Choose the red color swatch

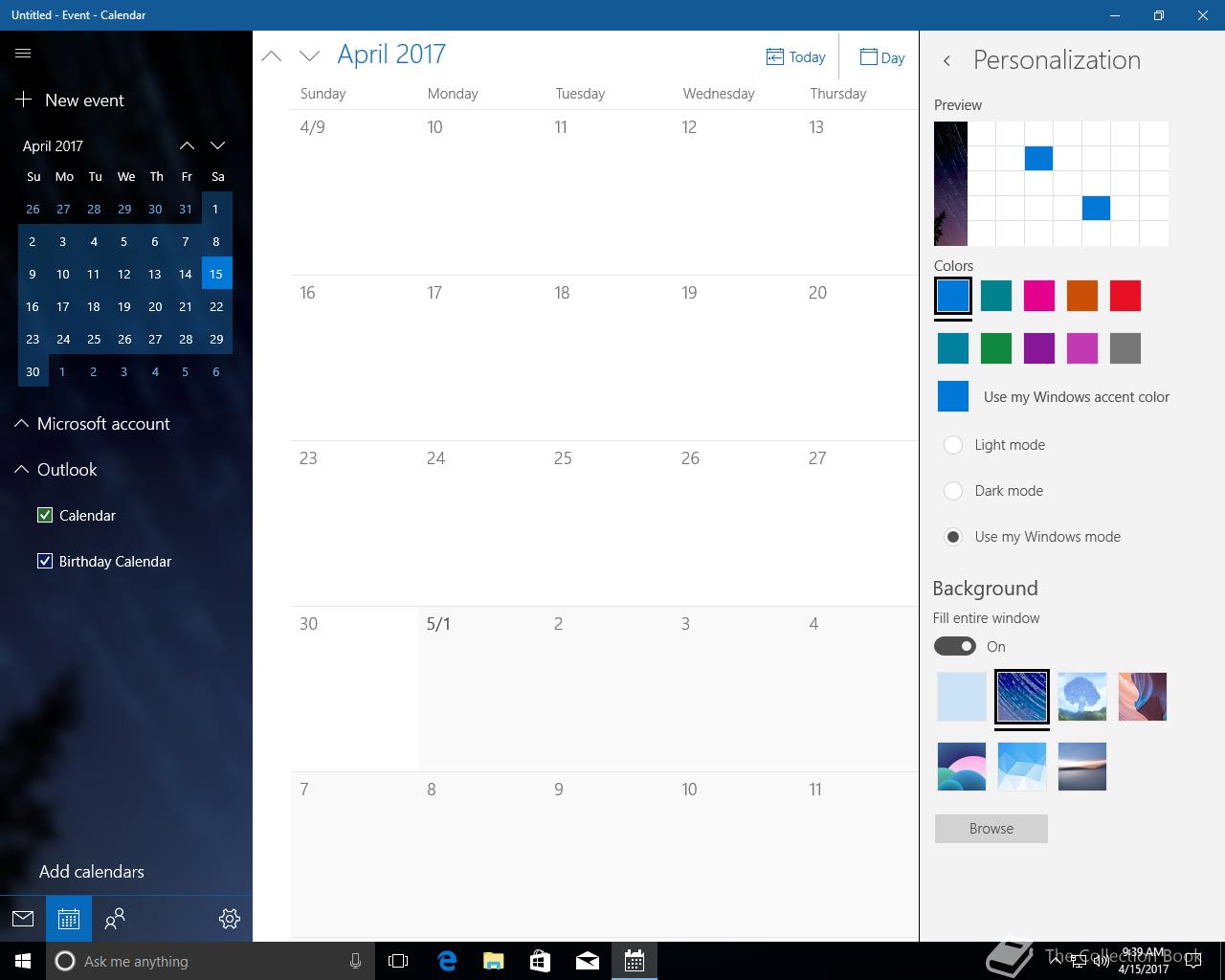tap(1125, 296)
